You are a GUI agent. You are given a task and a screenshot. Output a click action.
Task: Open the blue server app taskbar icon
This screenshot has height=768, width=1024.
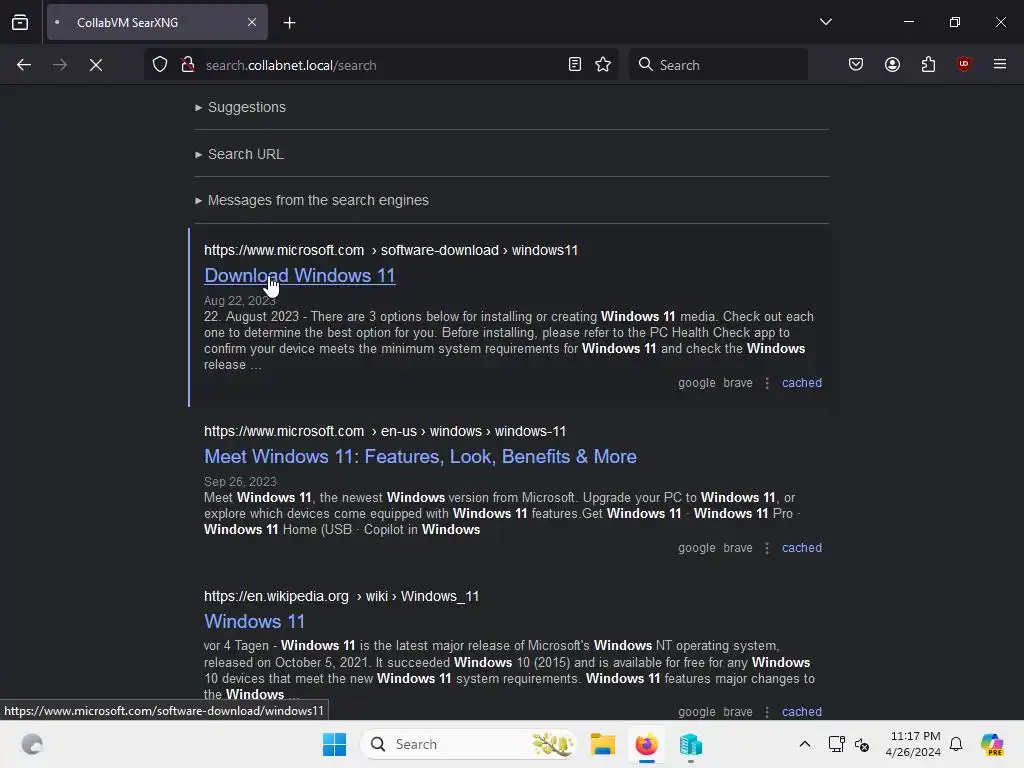point(690,744)
